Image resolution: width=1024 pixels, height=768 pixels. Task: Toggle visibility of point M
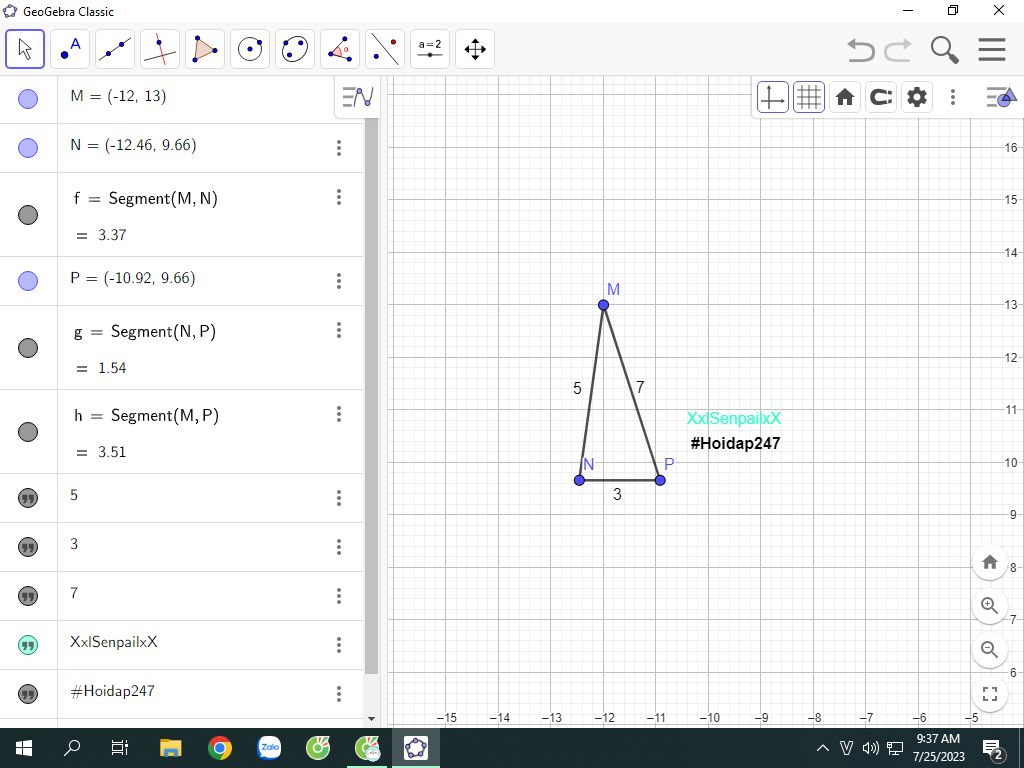[x=28, y=98]
